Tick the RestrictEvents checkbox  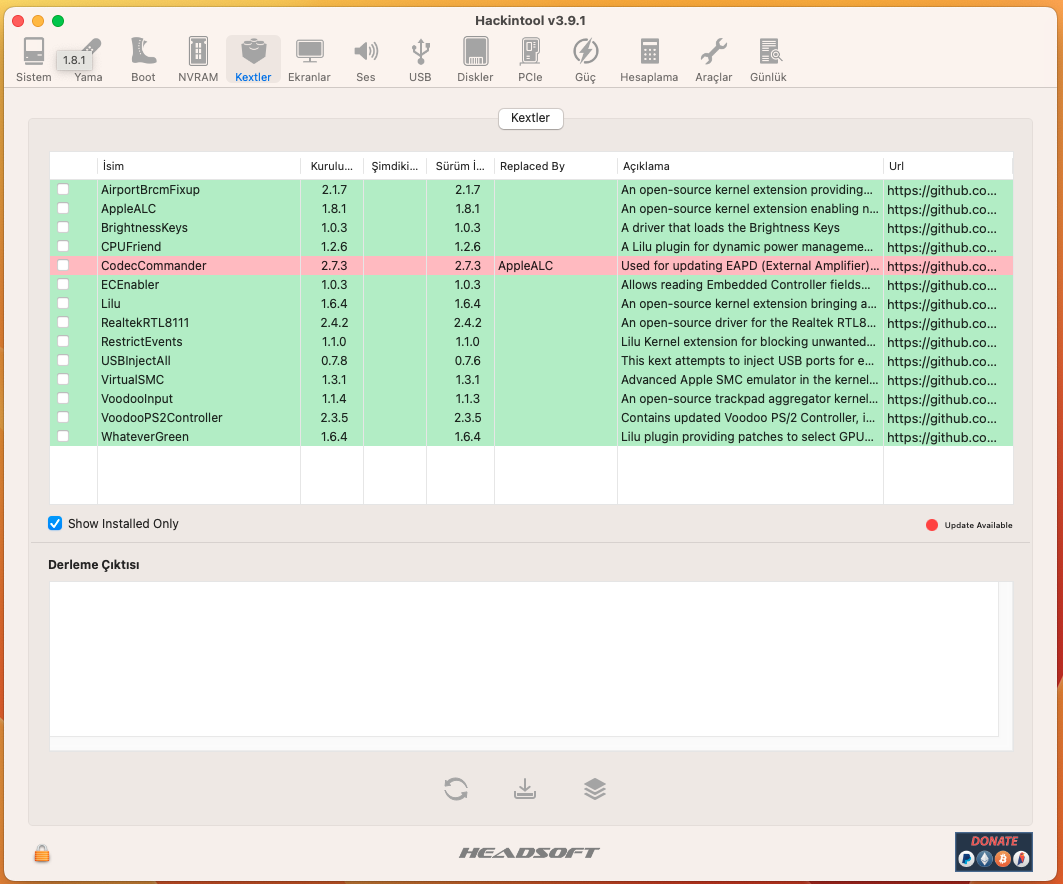tap(63, 341)
